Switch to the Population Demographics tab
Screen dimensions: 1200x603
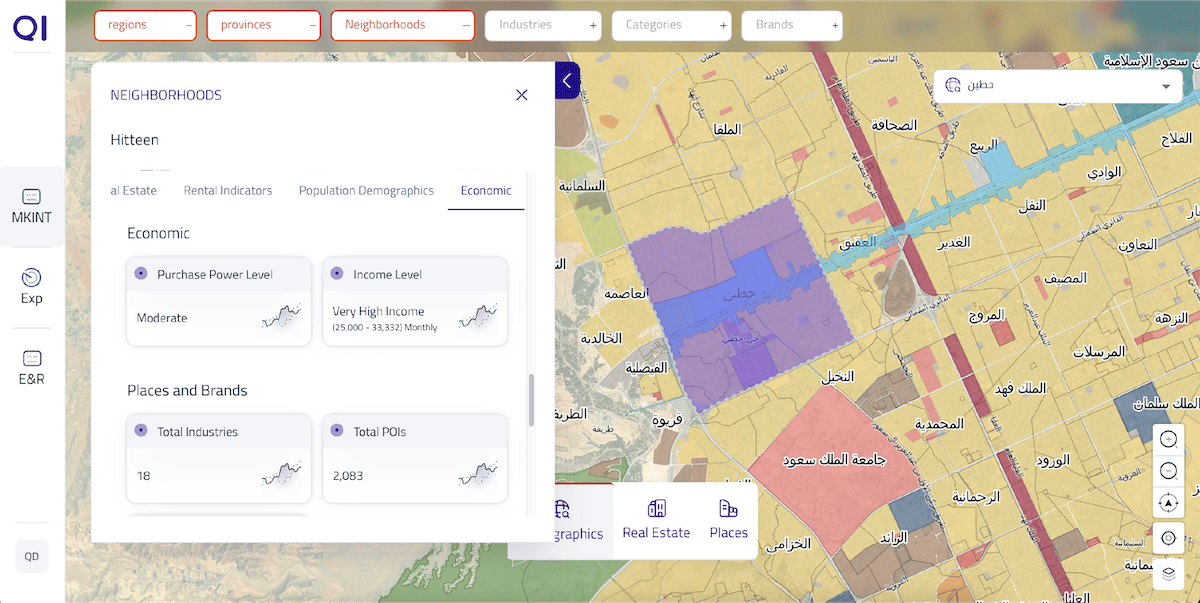[366, 190]
